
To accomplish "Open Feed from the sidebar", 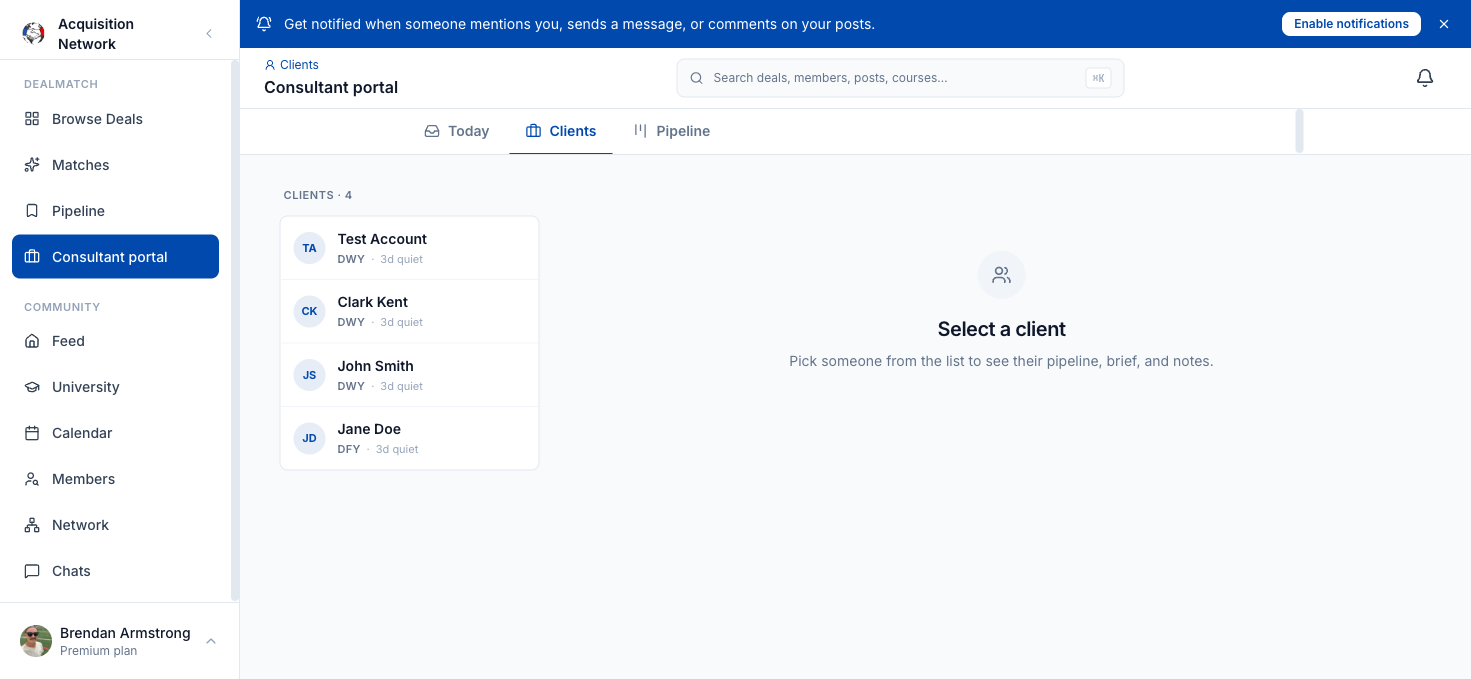I will tap(115, 341).
